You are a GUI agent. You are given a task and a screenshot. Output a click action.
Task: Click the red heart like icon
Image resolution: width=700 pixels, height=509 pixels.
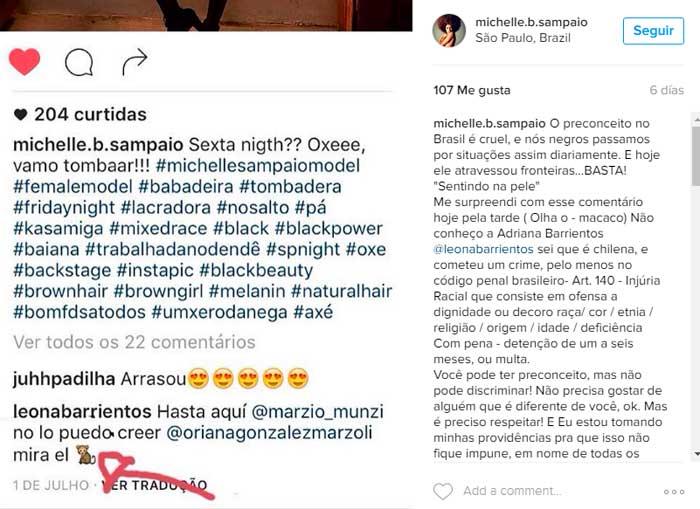click(x=25, y=62)
